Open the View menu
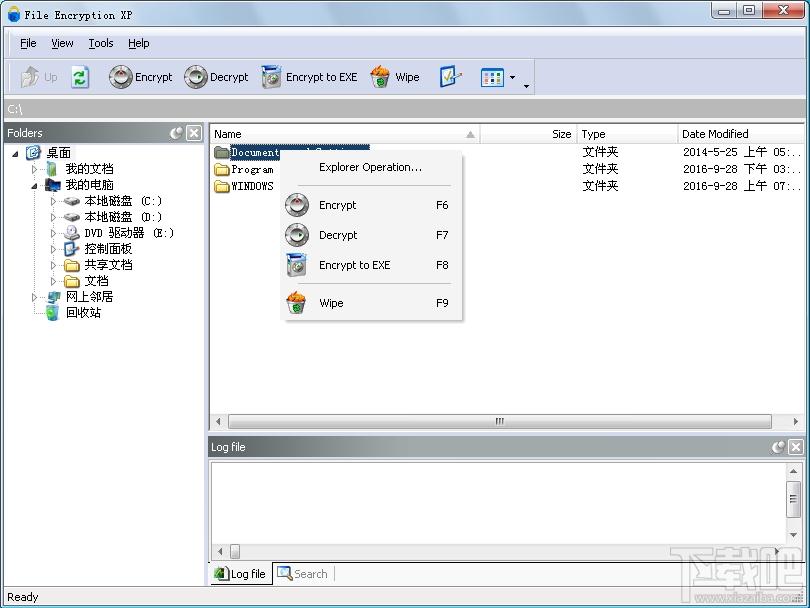 (x=62, y=43)
